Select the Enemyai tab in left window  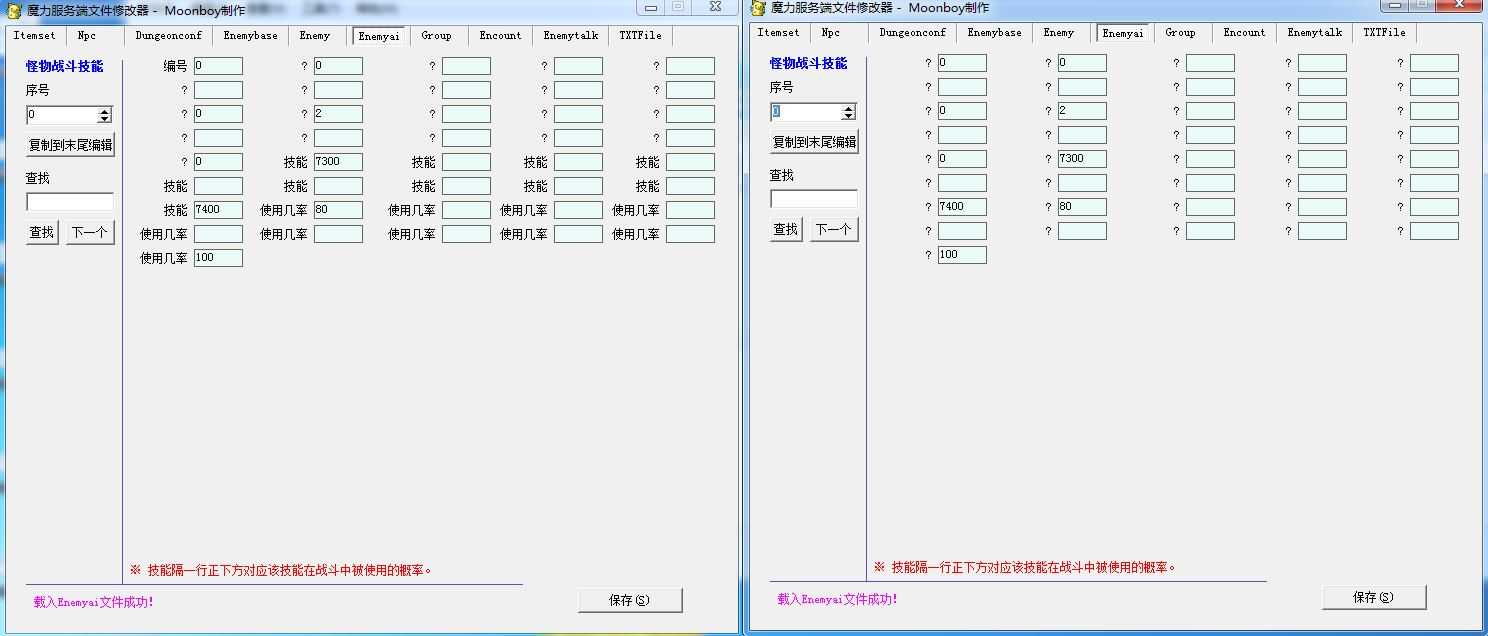coord(379,36)
